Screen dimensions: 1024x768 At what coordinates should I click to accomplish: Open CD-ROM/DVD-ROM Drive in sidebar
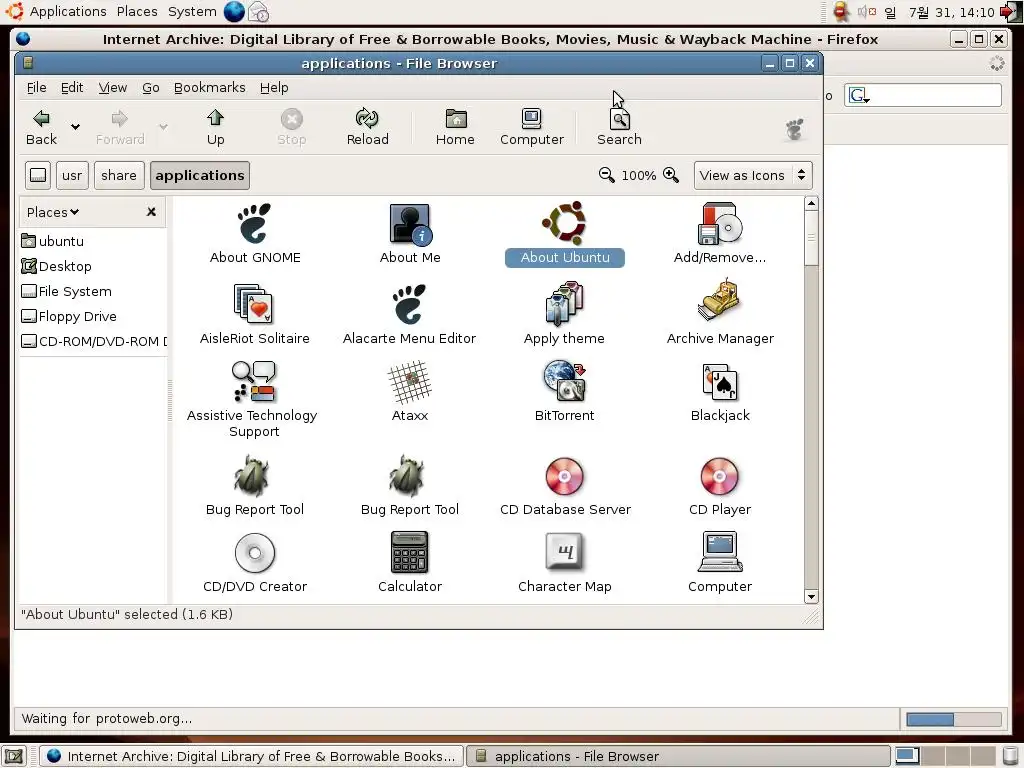click(x=94, y=341)
